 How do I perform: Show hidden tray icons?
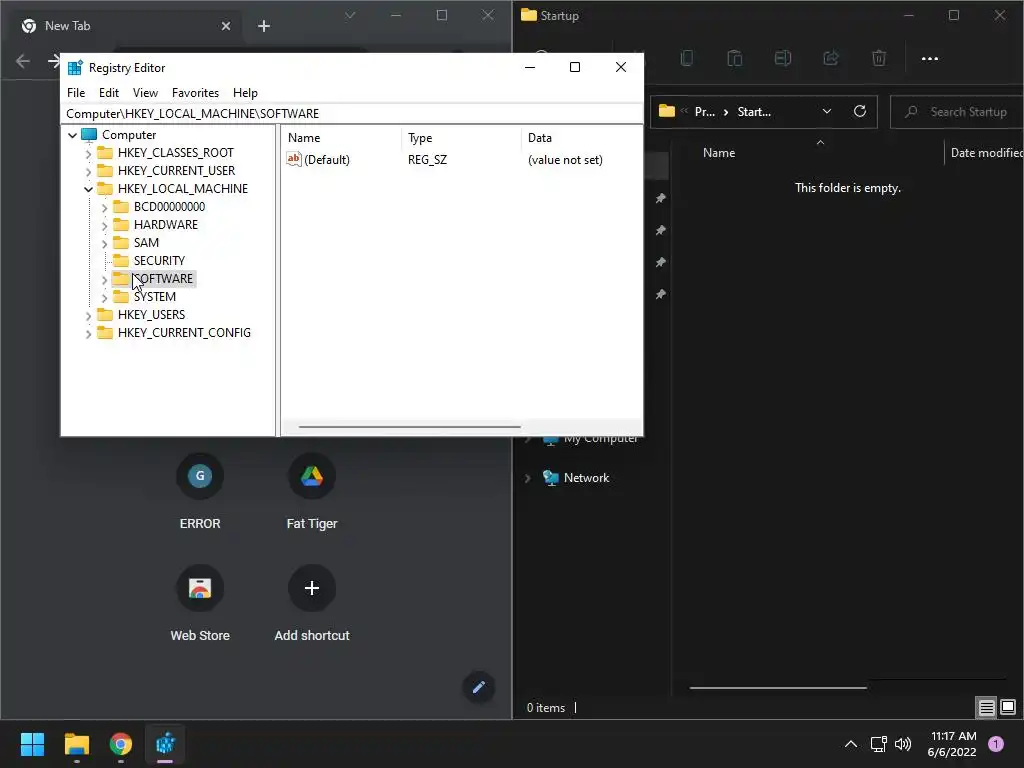(850, 744)
